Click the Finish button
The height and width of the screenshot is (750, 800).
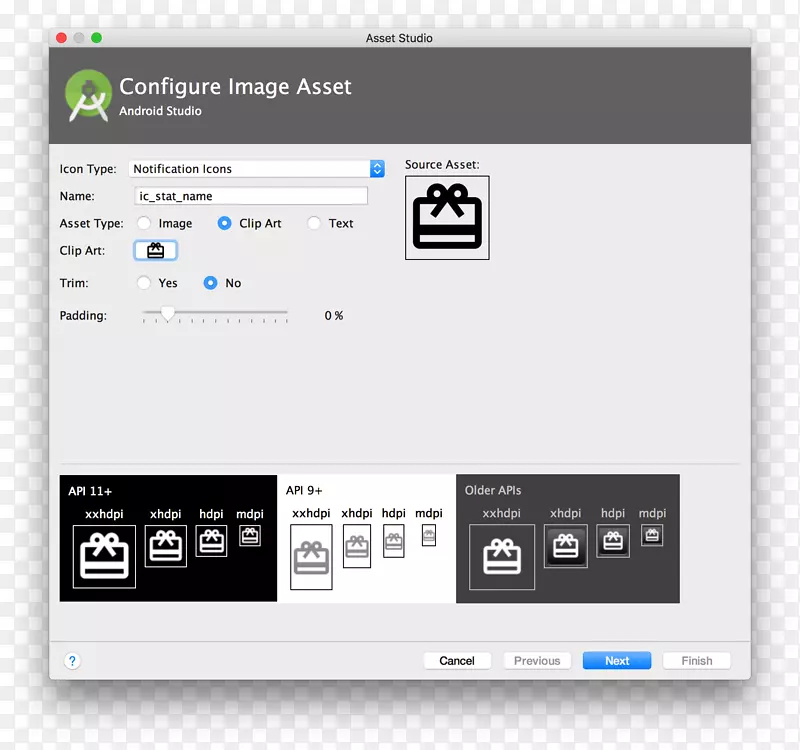click(696, 660)
